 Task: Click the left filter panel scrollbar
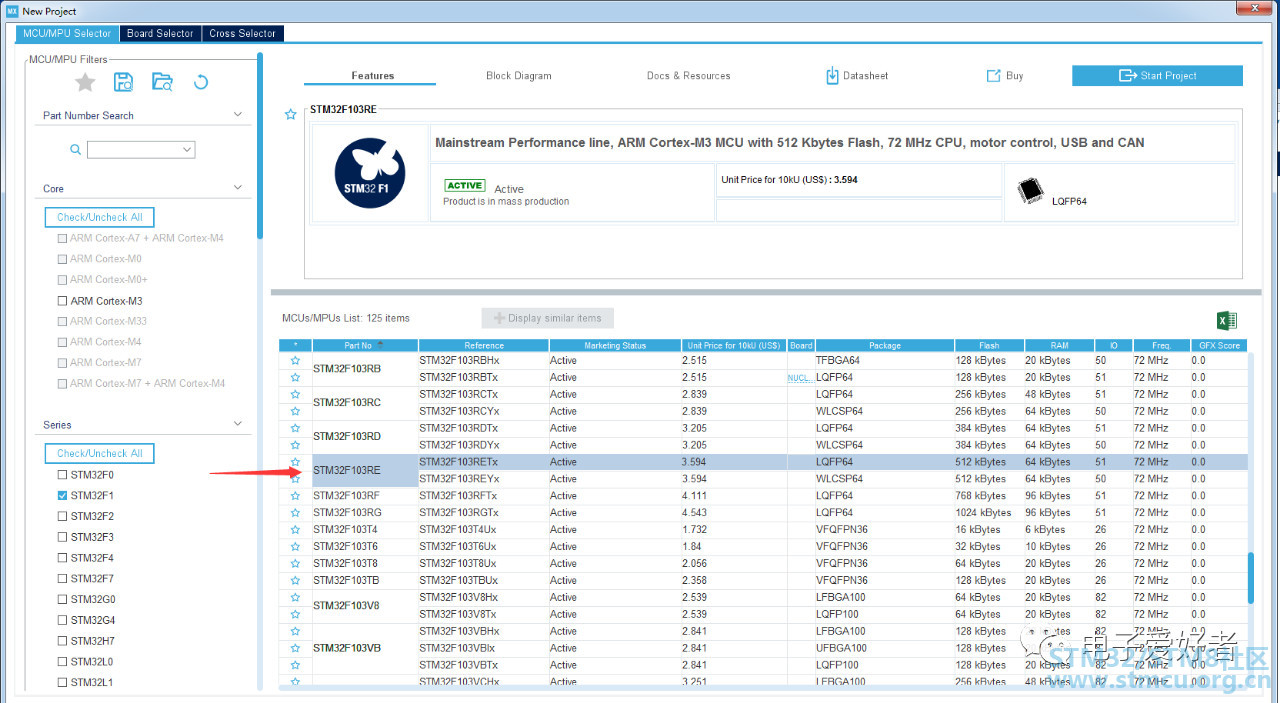[259, 145]
